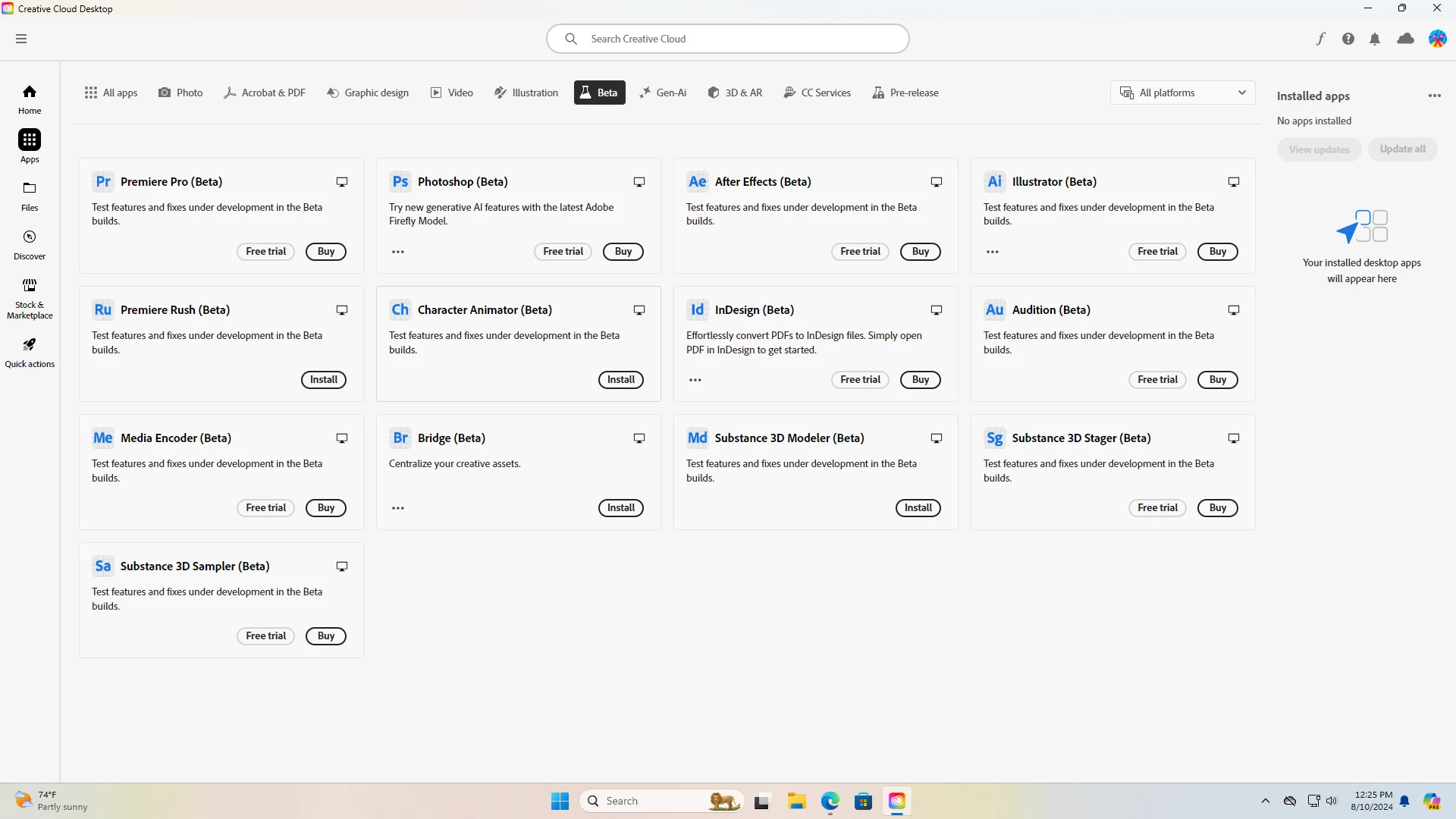This screenshot has height=819, width=1456.
Task: Open cloud sync status icon
Action: (x=1405, y=39)
